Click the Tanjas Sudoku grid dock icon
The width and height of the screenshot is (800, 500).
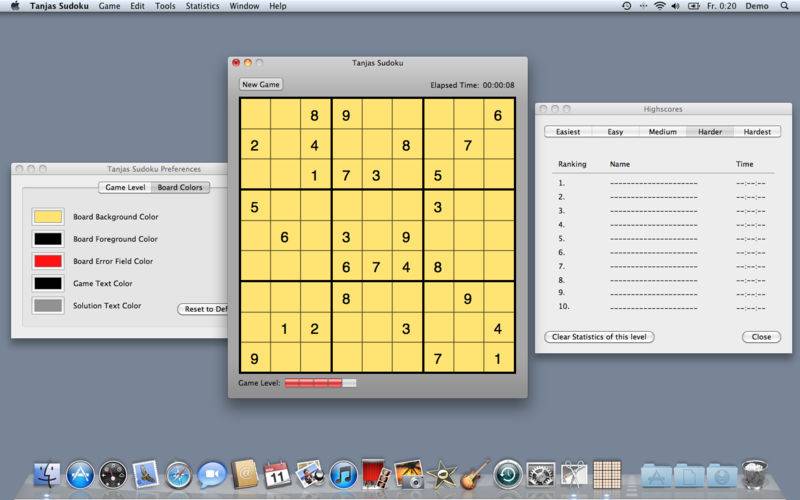pyautogui.click(x=607, y=474)
